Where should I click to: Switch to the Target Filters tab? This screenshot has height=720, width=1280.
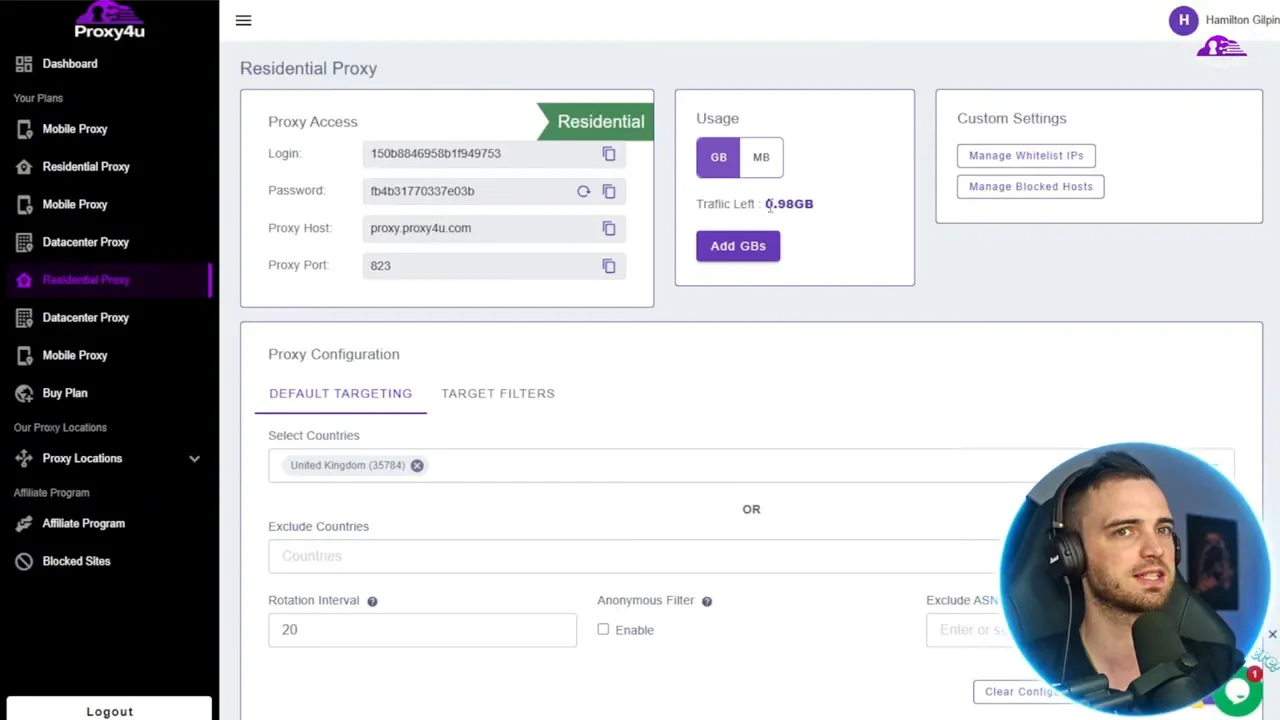pos(498,393)
